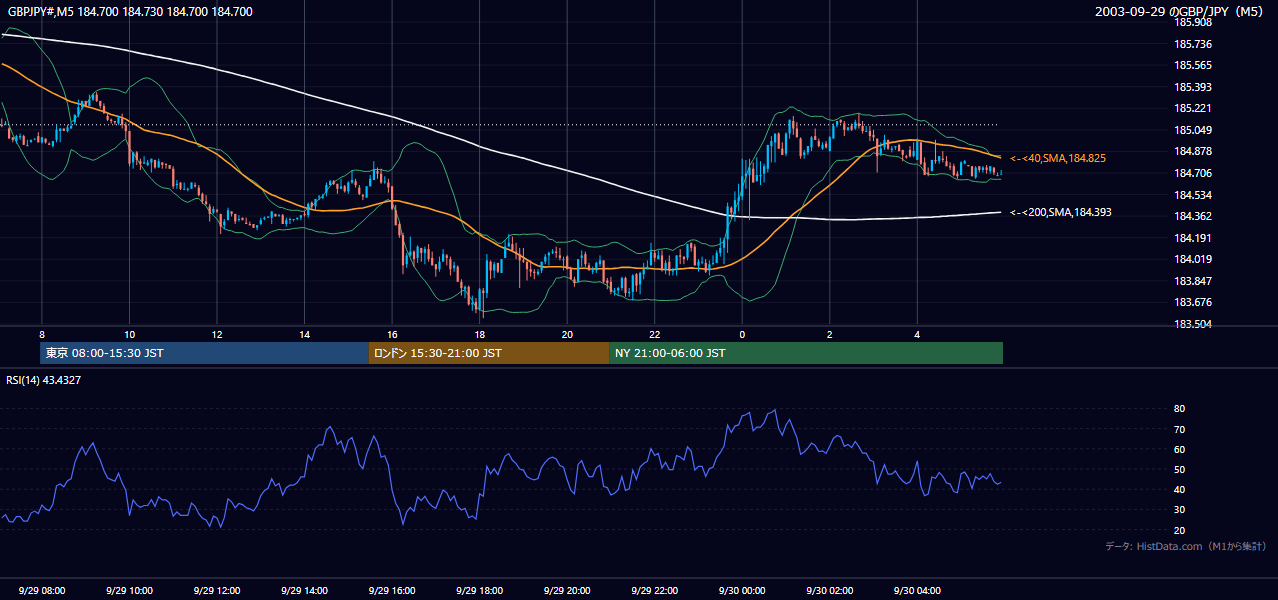Click the 9/30 02:00 time axis label
This screenshot has height=600, width=1278.
(829, 590)
